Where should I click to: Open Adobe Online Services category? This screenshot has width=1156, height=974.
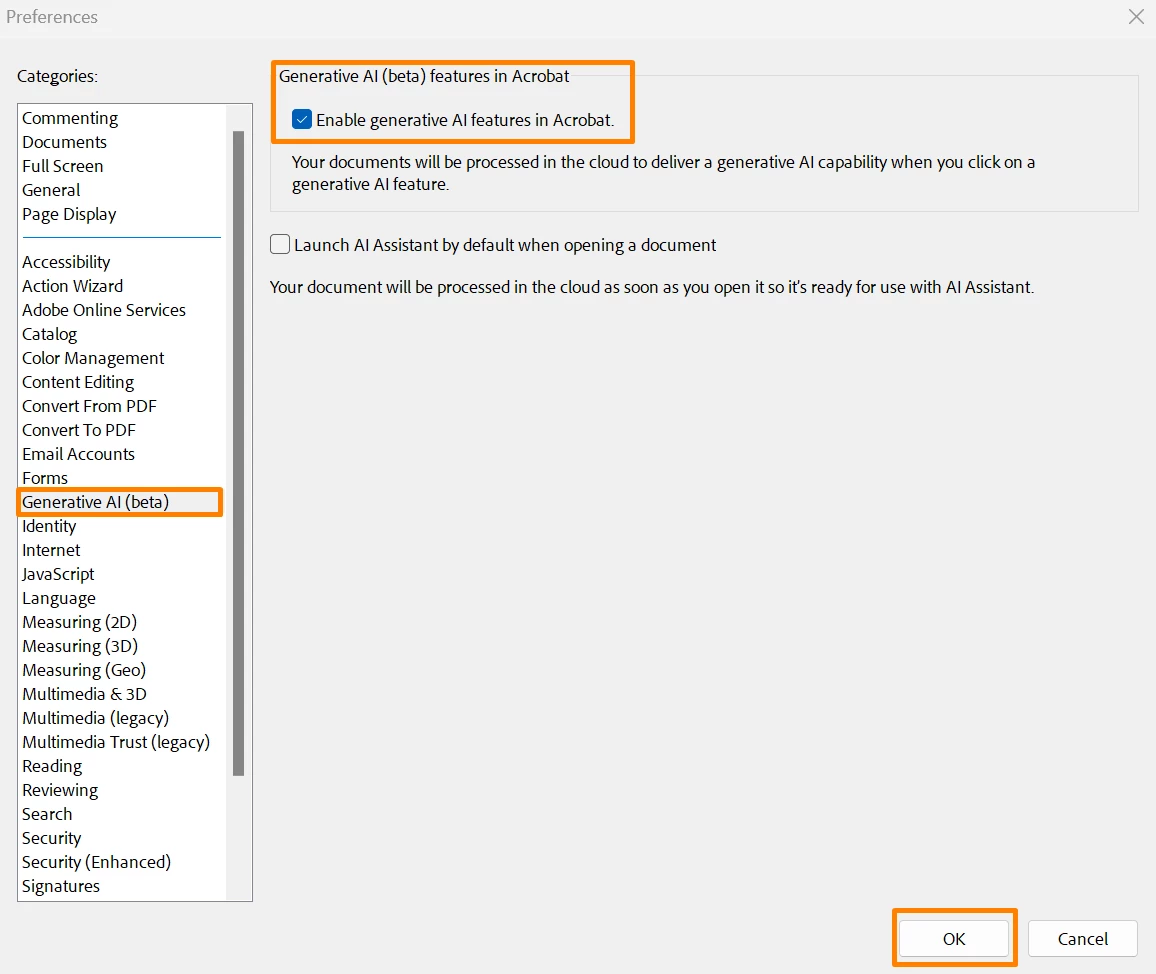point(104,310)
